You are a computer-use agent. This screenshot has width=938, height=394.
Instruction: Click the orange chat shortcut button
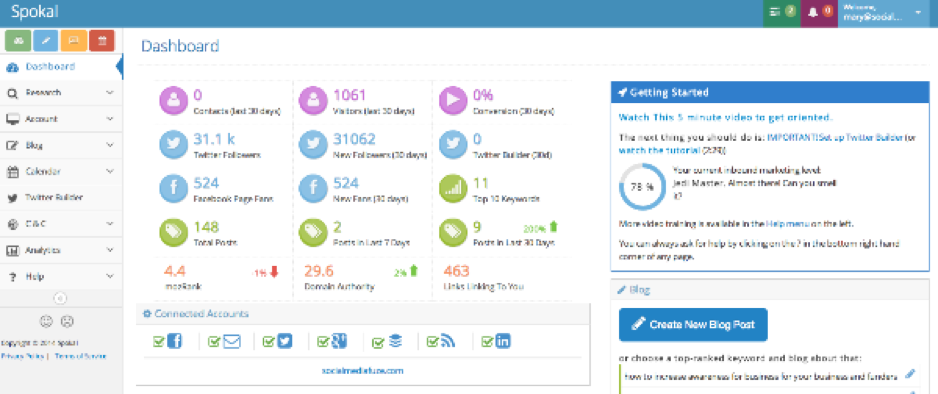74,41
